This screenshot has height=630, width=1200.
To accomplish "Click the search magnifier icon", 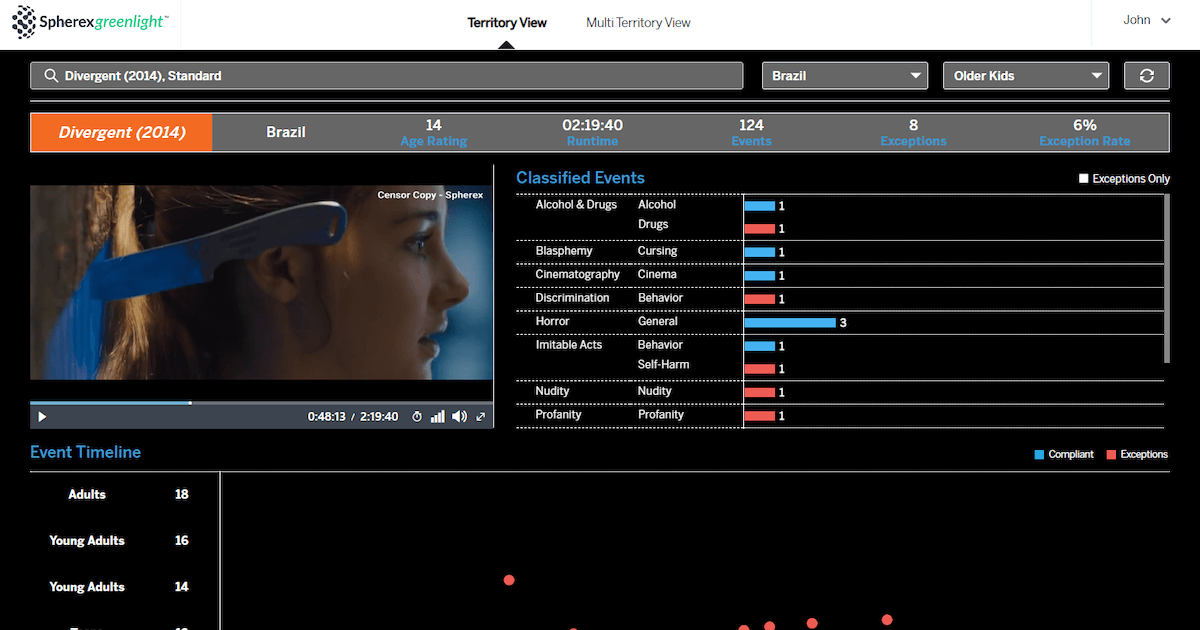I will pos(51,76).
